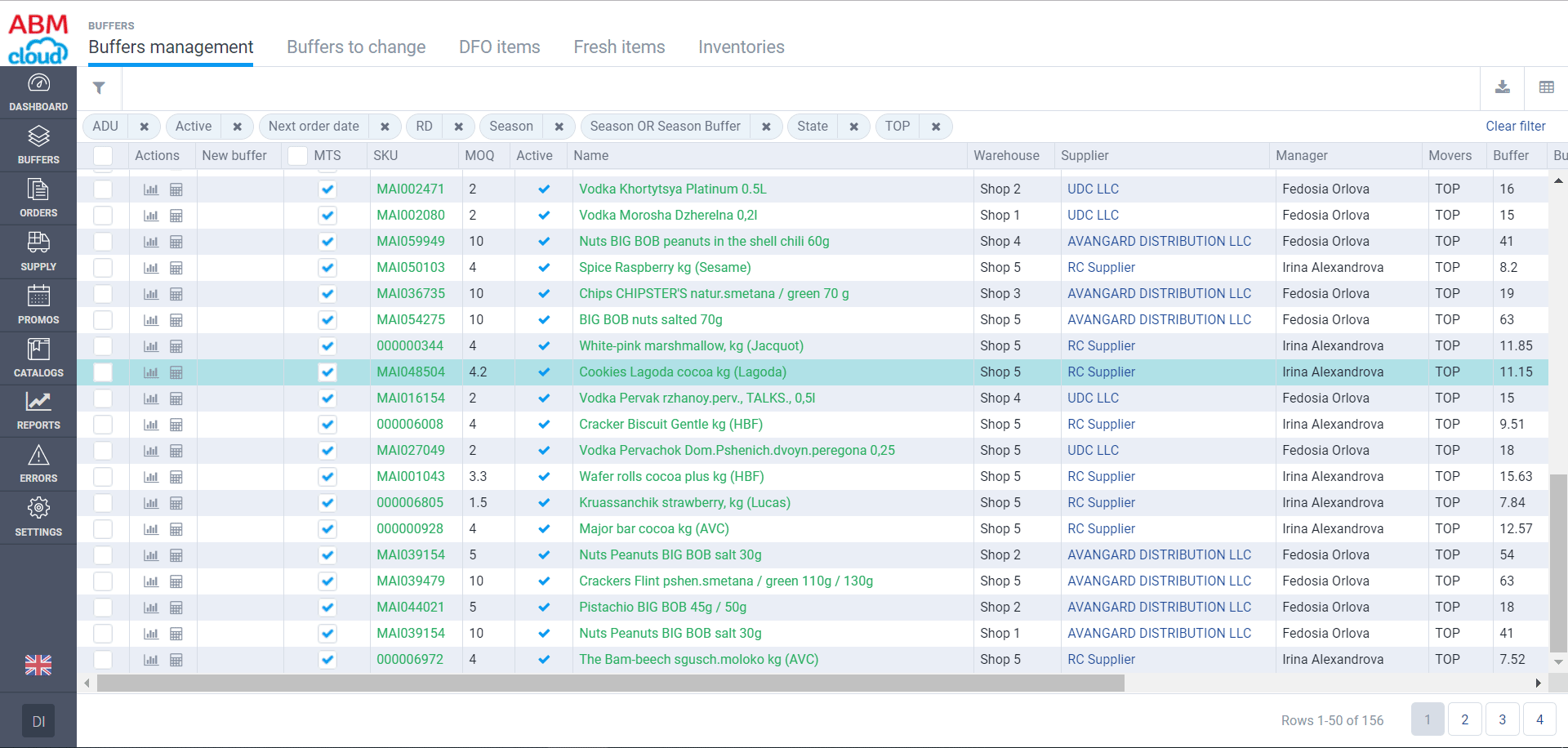Screen dimensions: 1568x748
Task: Remove the ADU filter chip
Action: 144,127
